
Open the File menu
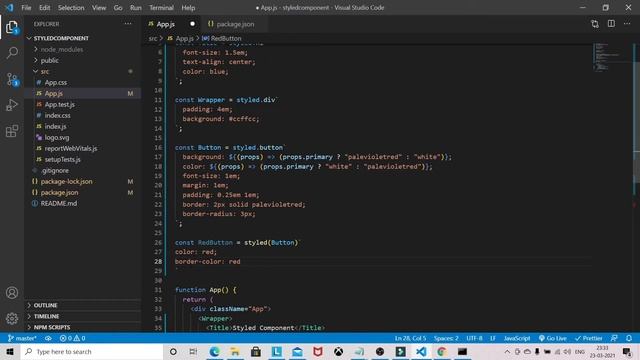pyautogui.click(x=26, y=8)
